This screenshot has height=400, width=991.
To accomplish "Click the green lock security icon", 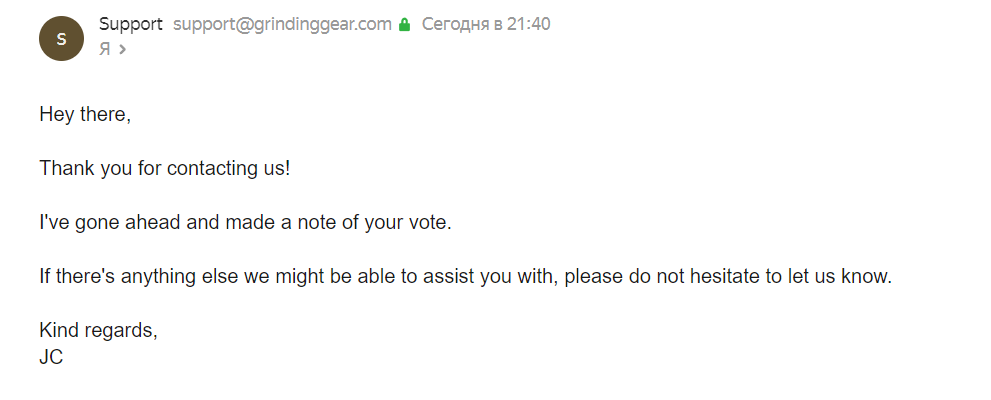I will [x=404, y=25].
